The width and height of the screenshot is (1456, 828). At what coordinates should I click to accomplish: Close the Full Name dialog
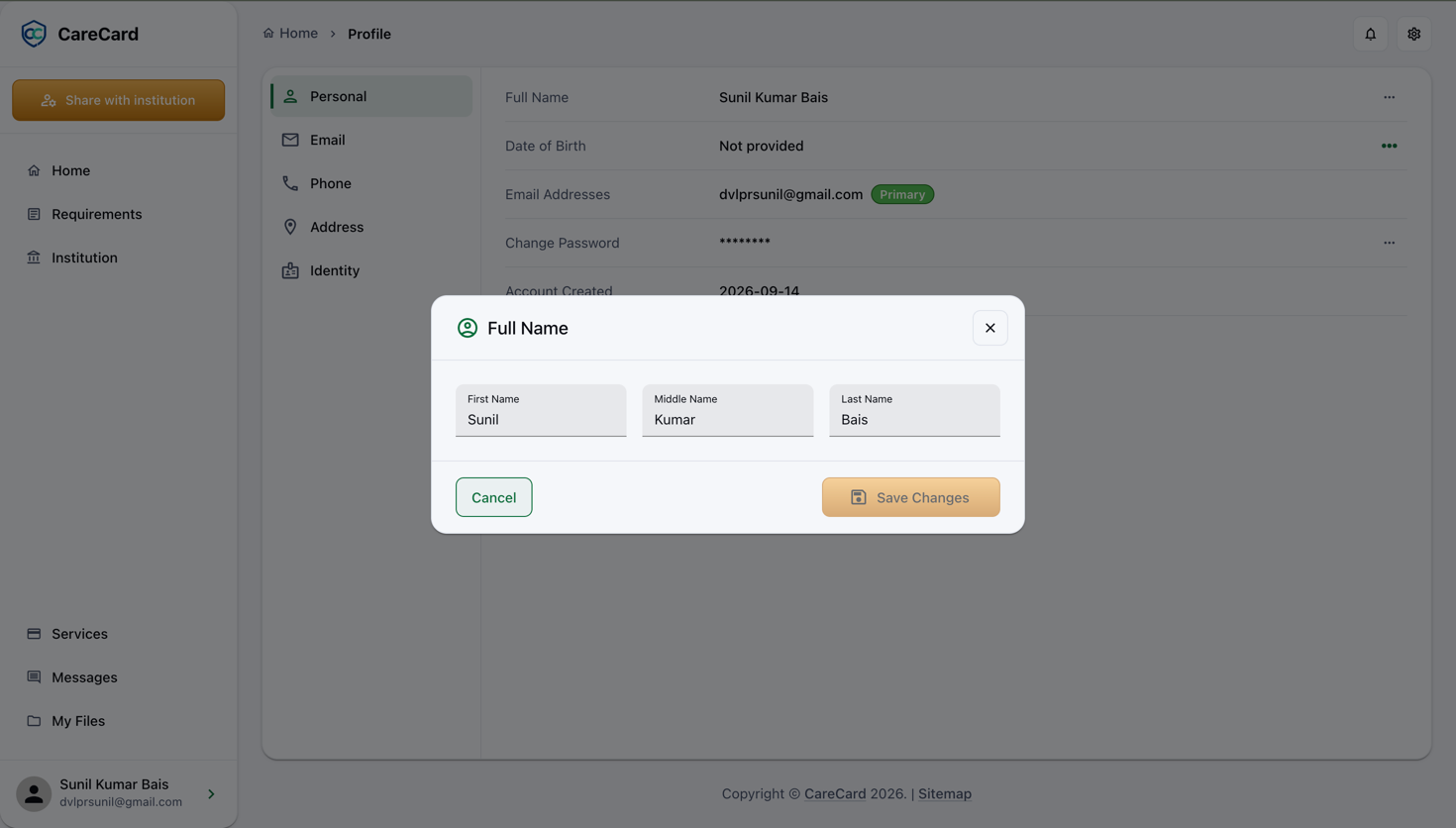point(989,328)
